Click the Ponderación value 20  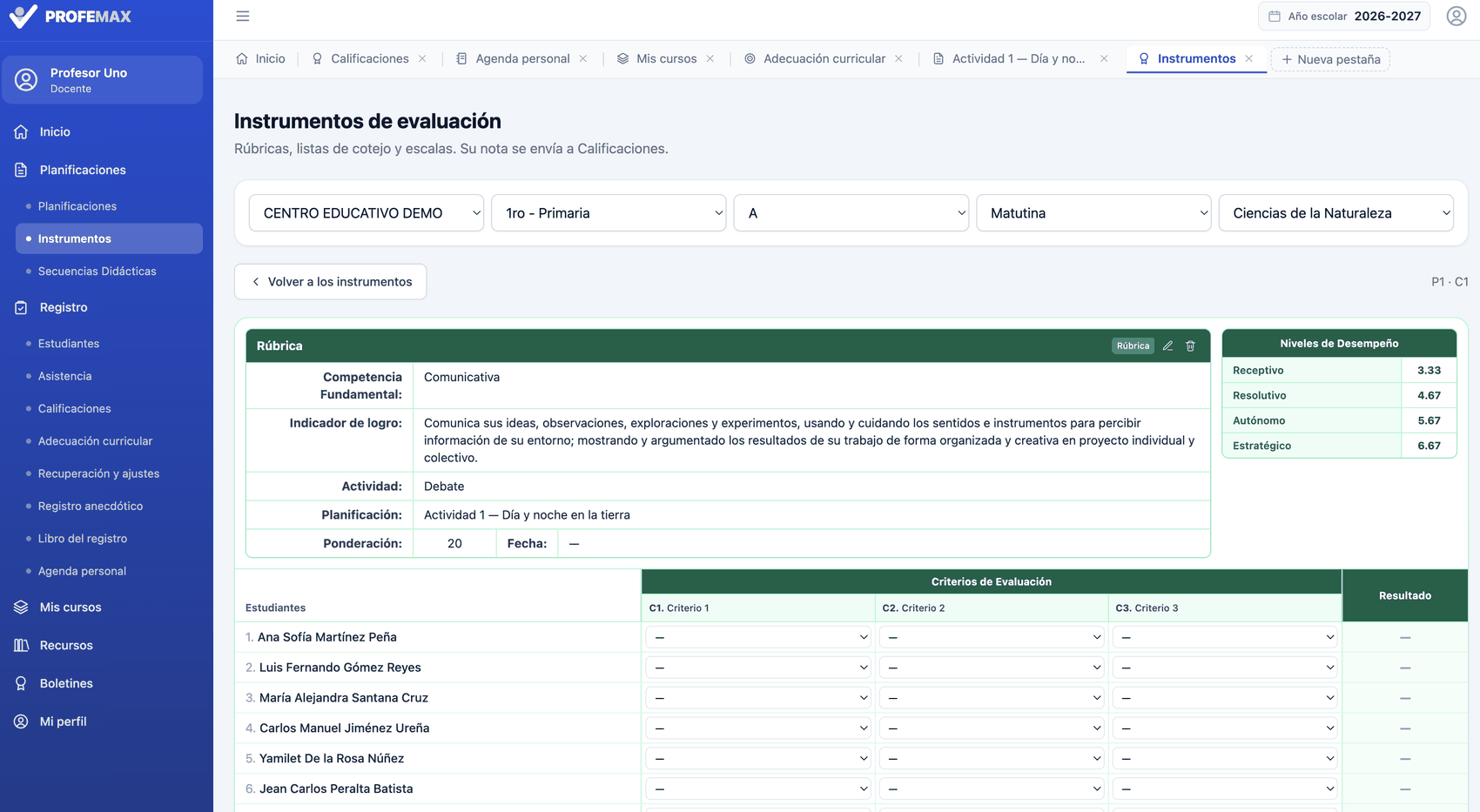454,543
